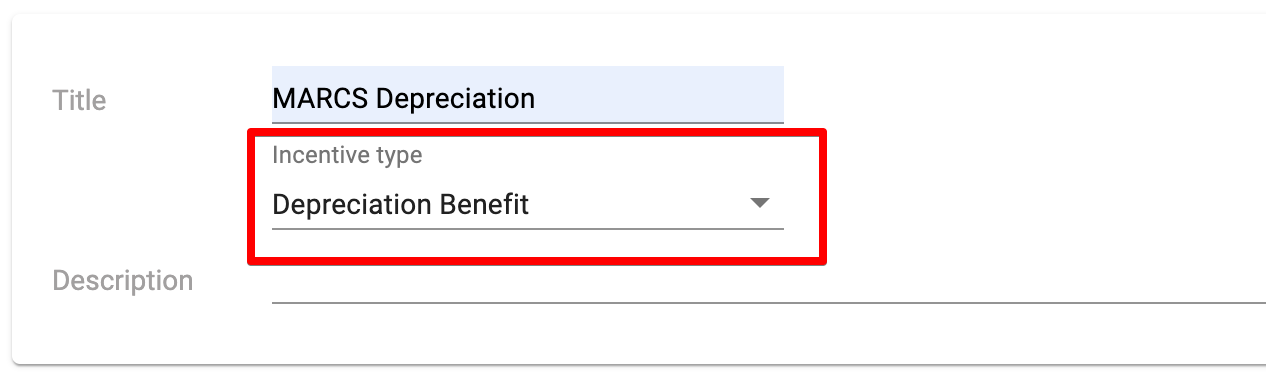Place cursor in MARCS Depreciation text
The width and height of the screenshot is (1266, 382).
404,99
